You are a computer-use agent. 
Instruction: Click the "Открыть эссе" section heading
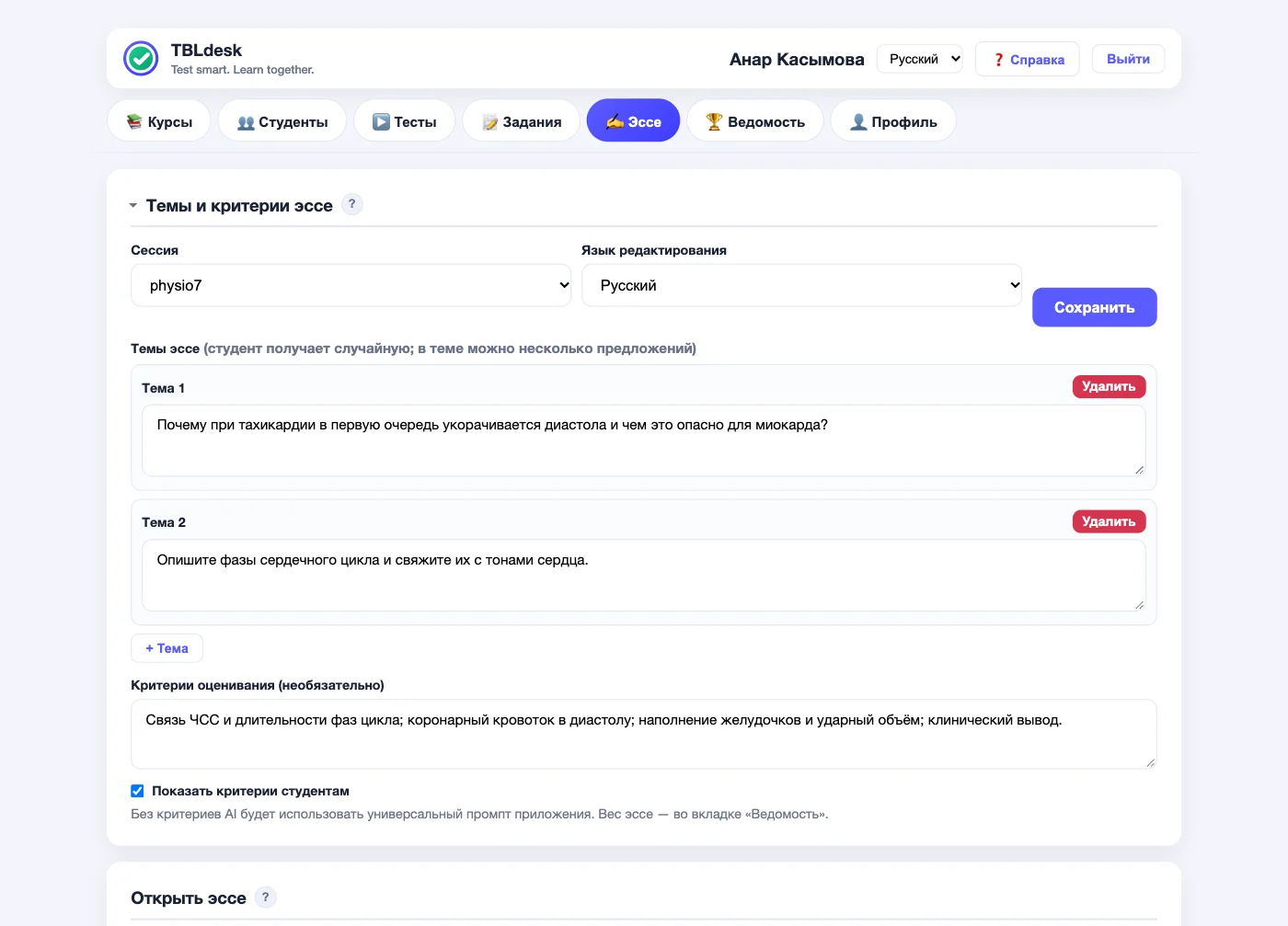click(x=189, y=897)
